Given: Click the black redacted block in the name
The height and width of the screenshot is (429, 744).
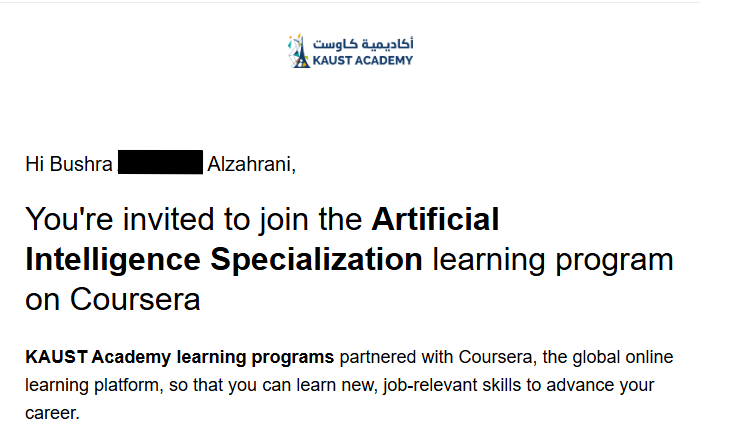Looking at the screenshot, I should coord(160,162).
